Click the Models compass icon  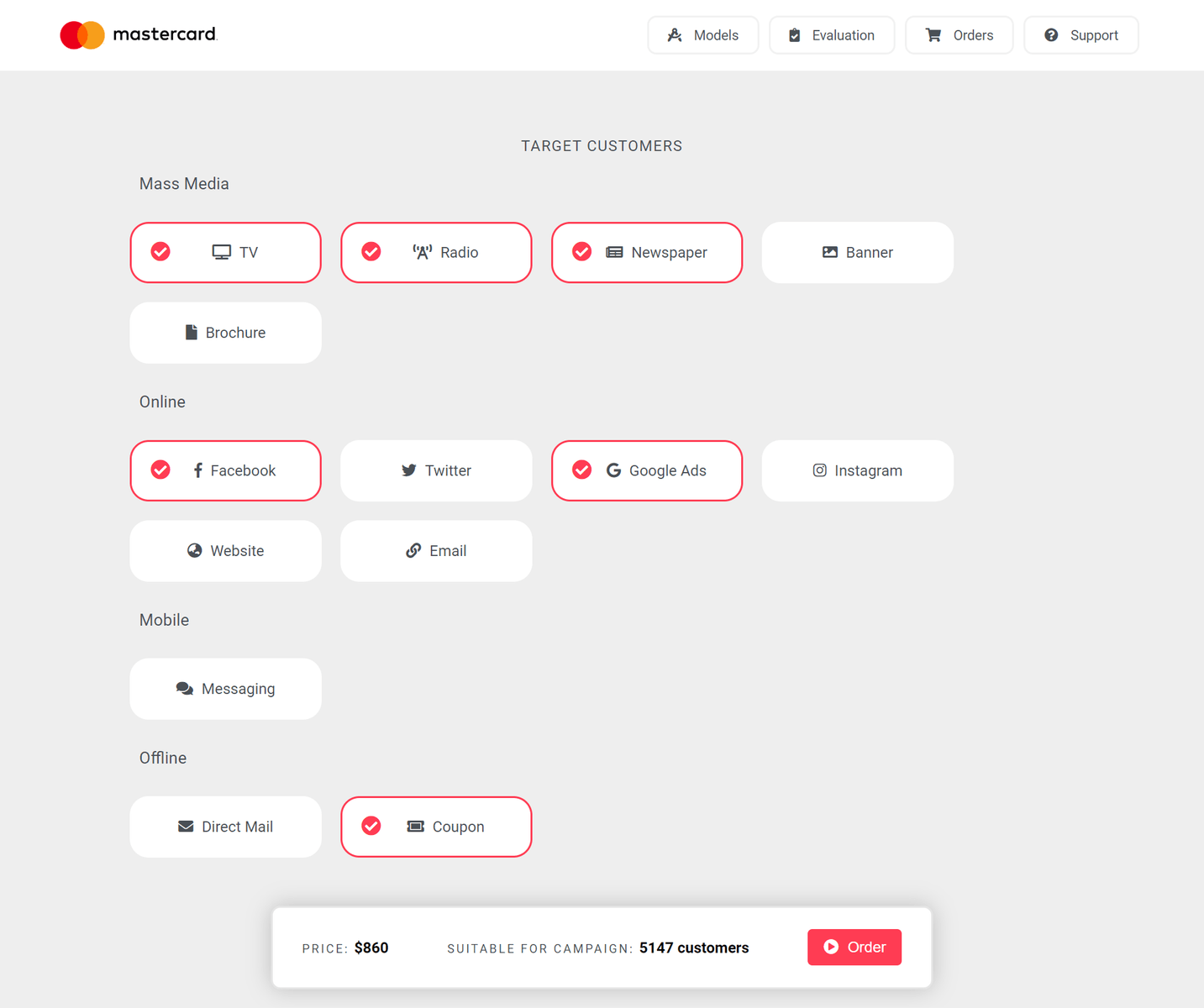click(x=675, y=35)
